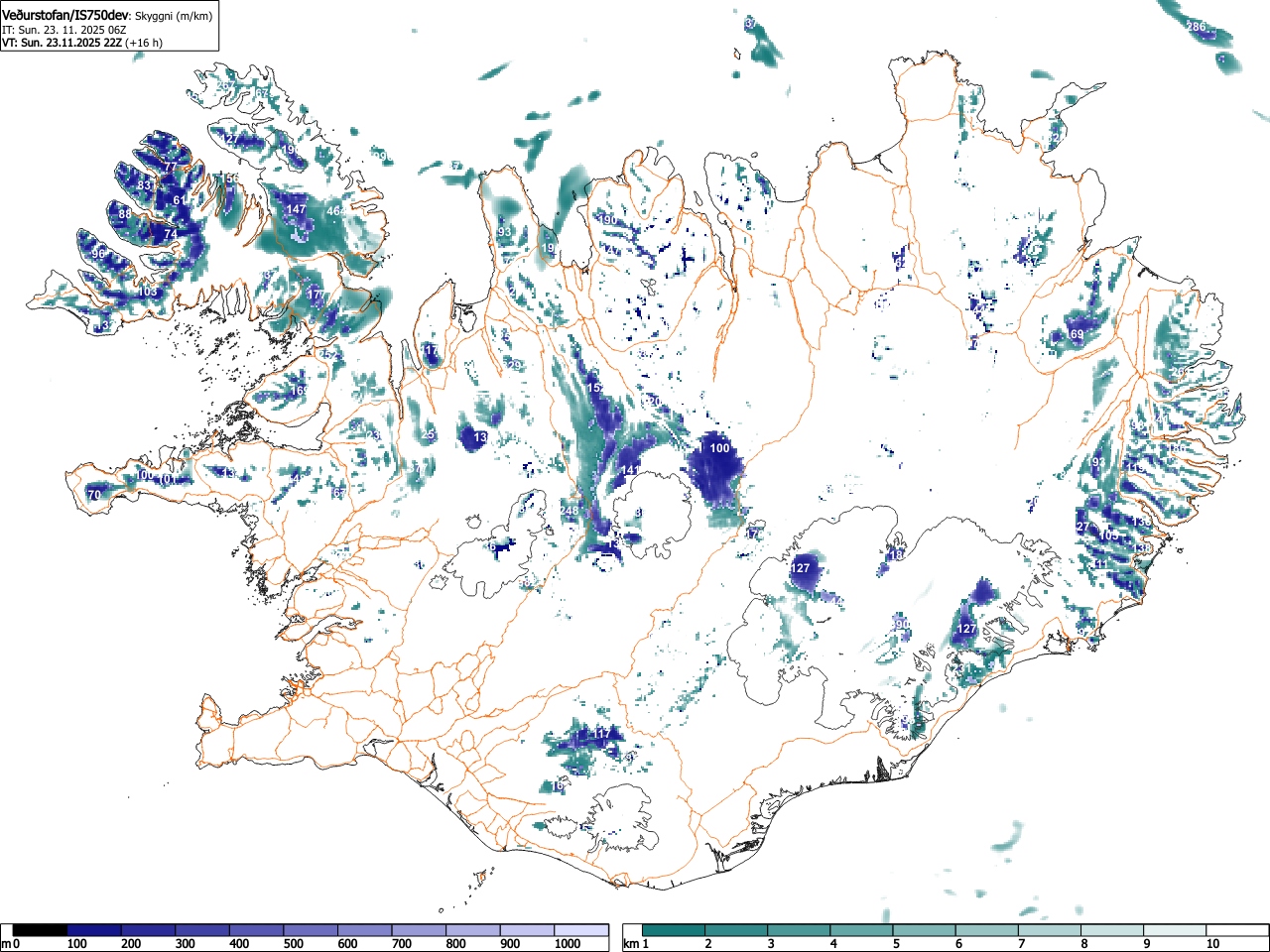This screenshot has width=1270, height=952.
Task: Select the 2–3 km legend swatch
Action: coord(737,930)
